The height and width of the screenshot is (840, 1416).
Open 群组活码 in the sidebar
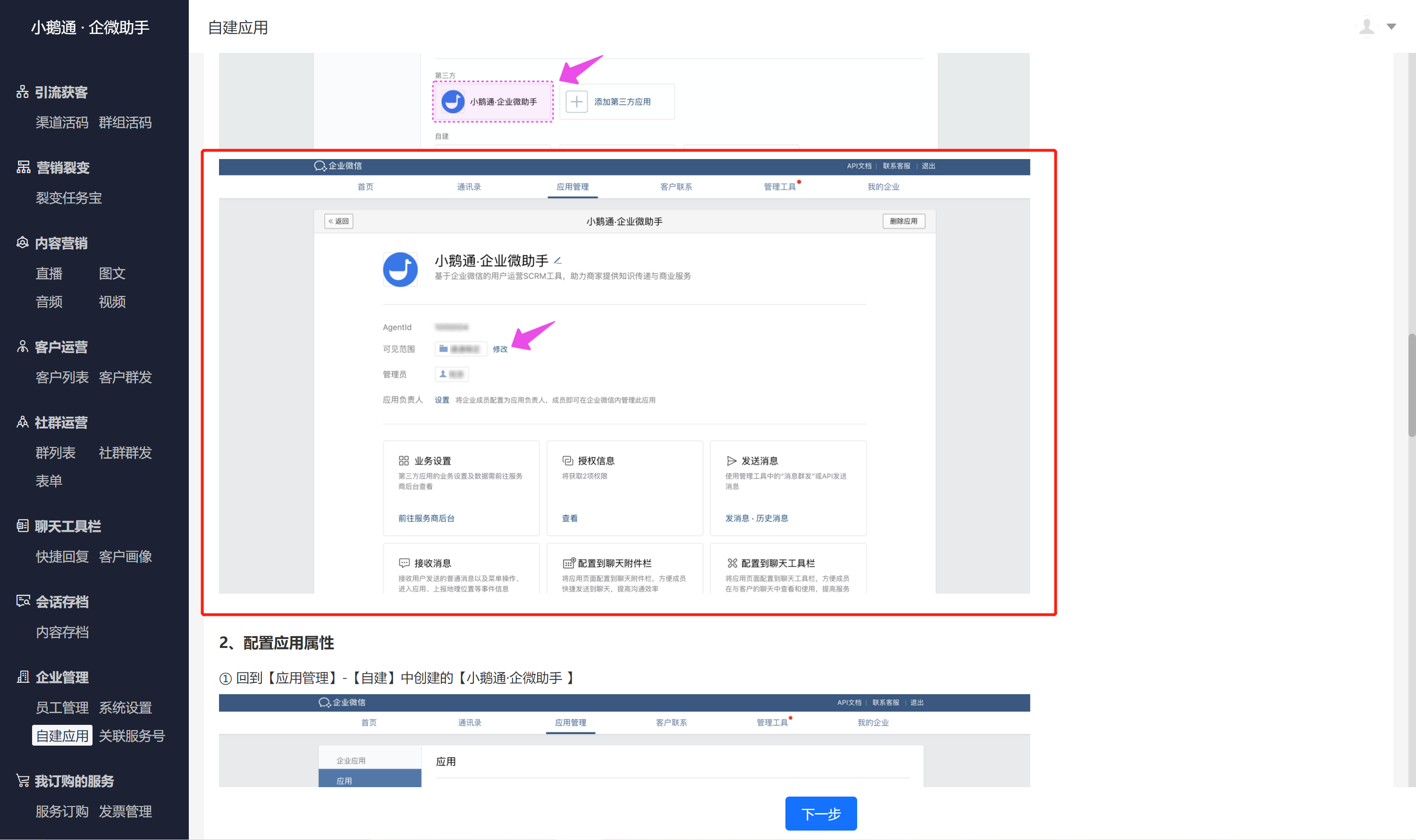125,122
